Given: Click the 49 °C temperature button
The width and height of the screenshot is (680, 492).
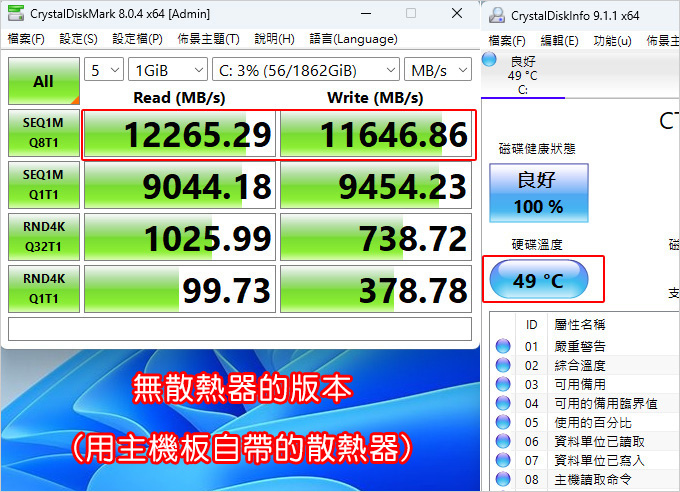Looking at the screenshot, I should 539,279.
